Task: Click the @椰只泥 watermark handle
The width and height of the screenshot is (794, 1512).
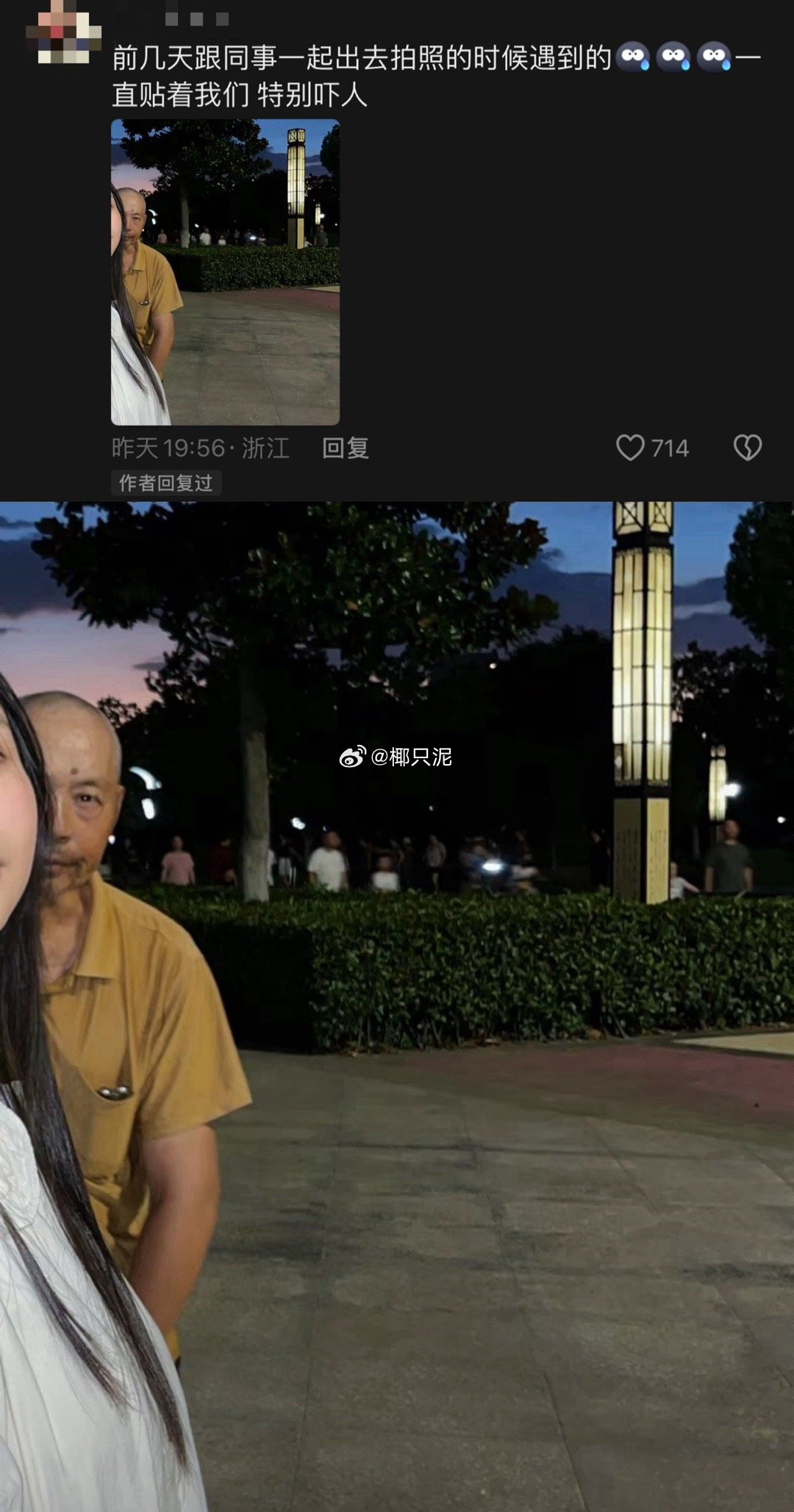Action: tap(411, 757)
